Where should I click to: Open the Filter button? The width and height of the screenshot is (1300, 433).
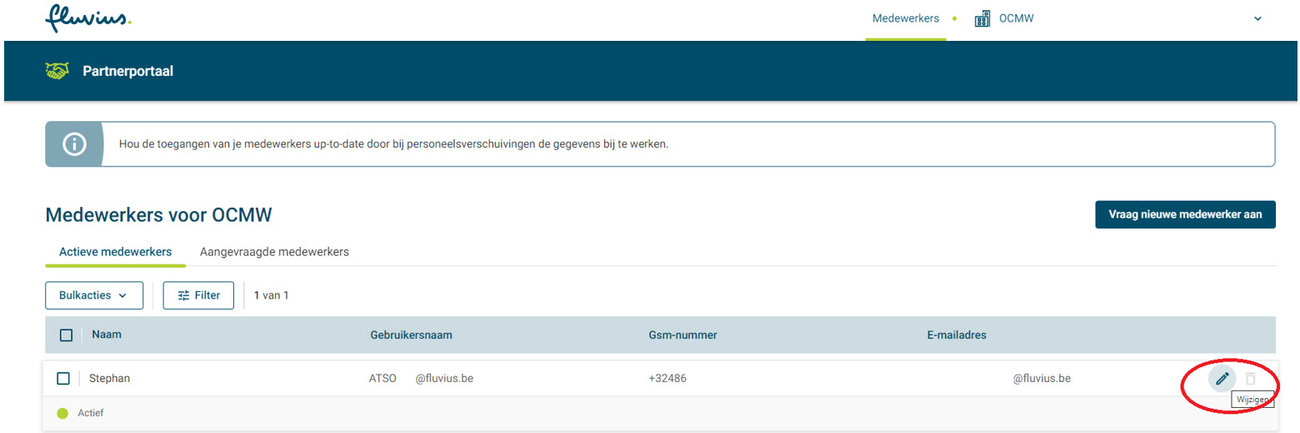(x=198, y=295)
